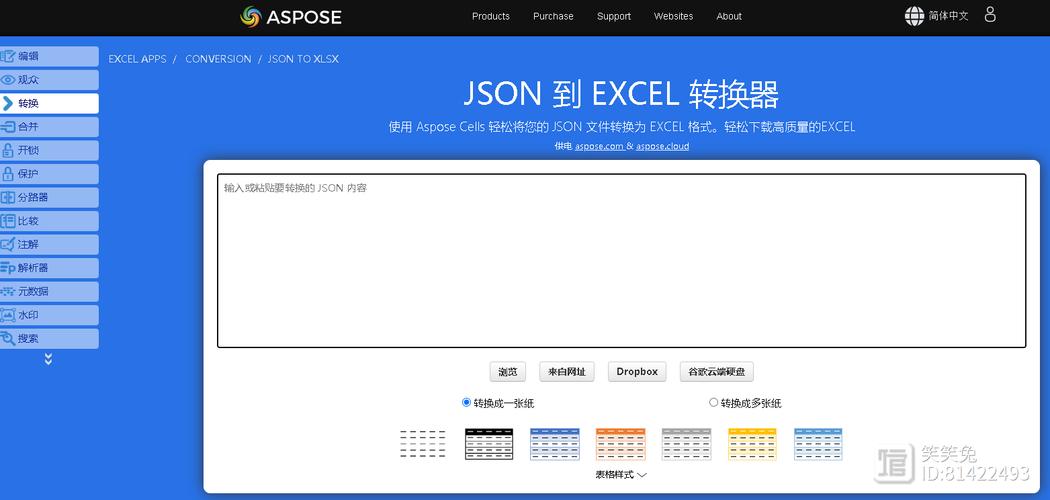Screen dimensions: 1050x500
Task: Open the Products menu
Action: point(491,16)
